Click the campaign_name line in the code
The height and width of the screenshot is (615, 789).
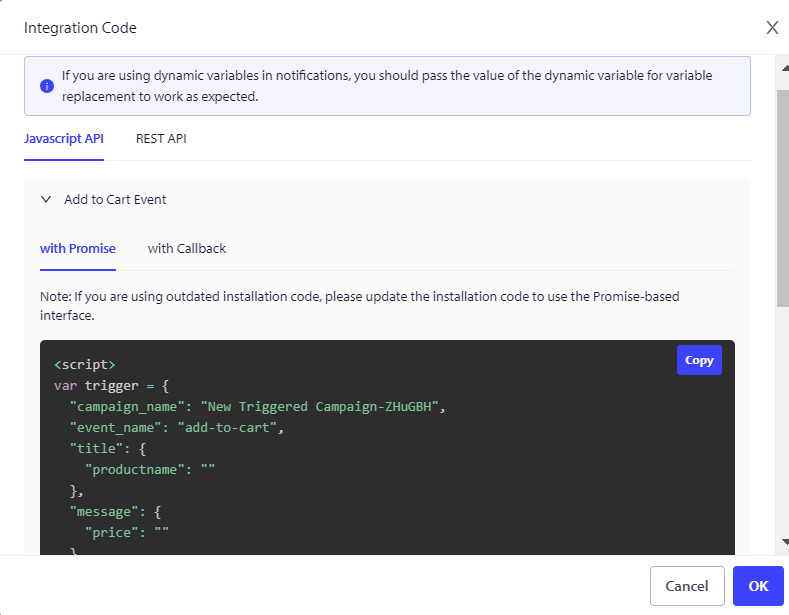point(256,407)
